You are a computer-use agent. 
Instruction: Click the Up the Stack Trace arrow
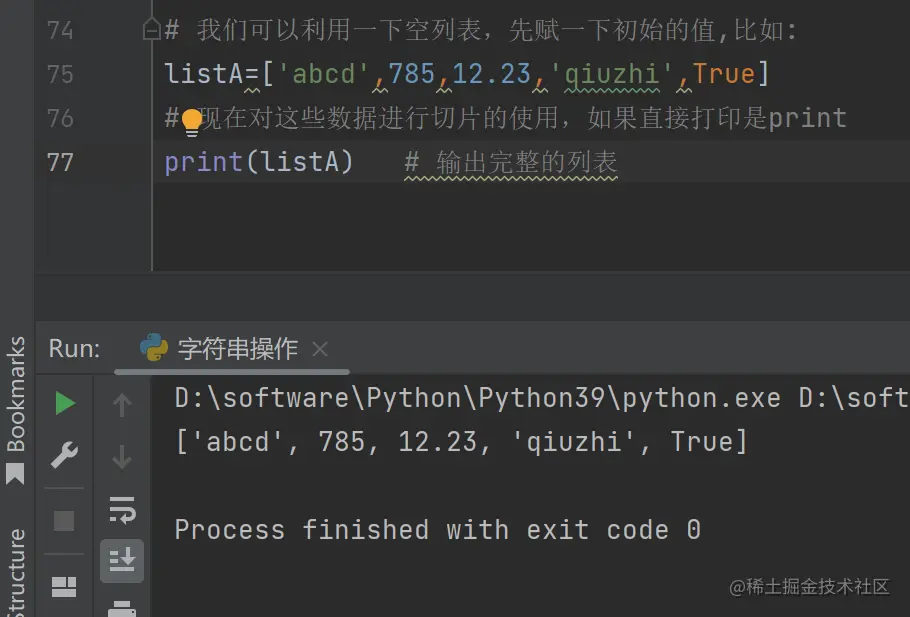click(122, 404)
